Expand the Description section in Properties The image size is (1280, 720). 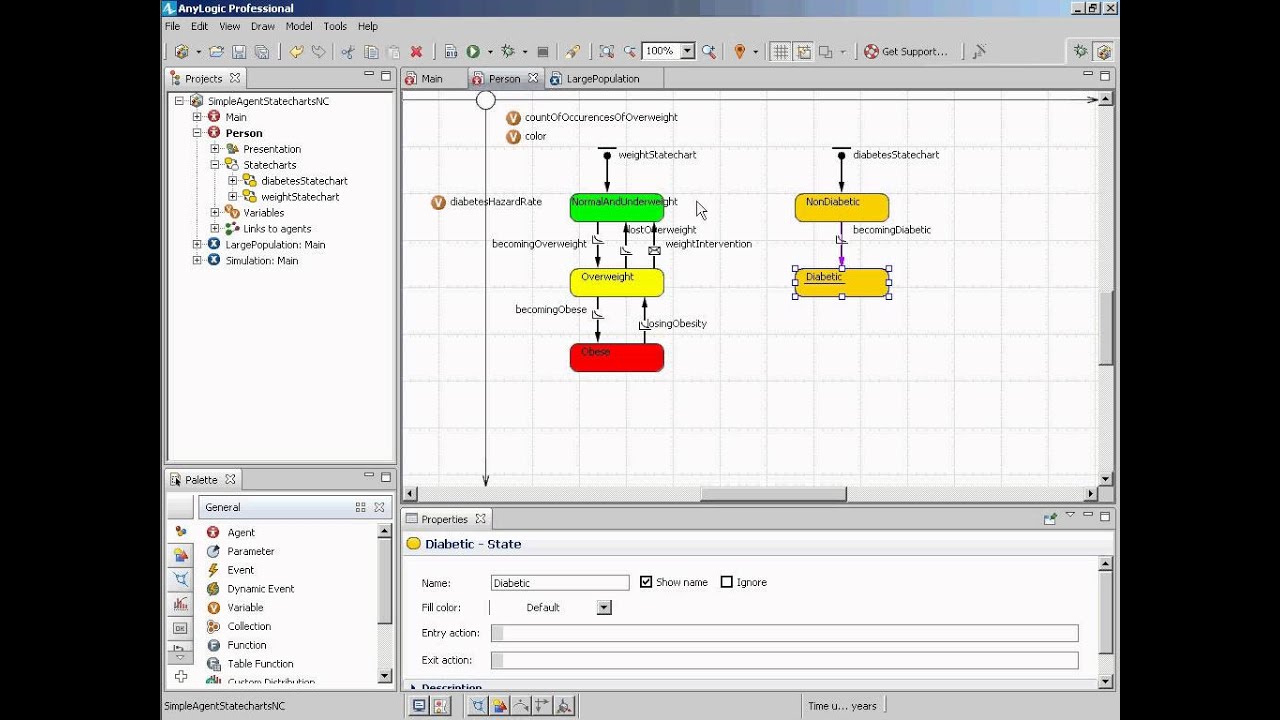pyautogui.click(x=415, y=687)
